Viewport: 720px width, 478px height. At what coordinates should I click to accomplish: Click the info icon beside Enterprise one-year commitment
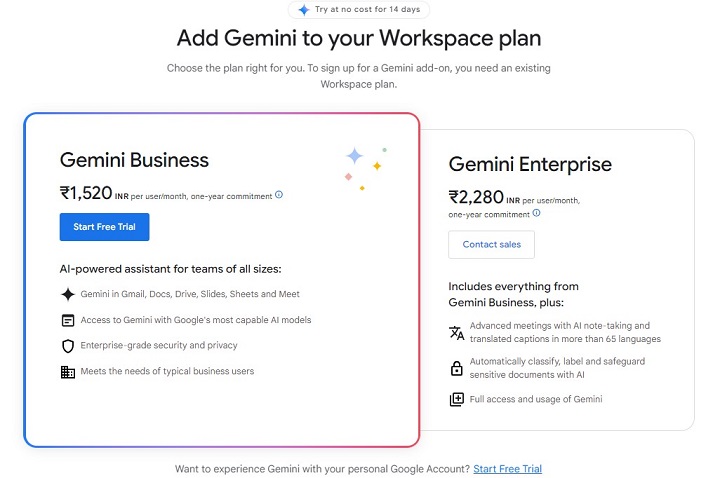[x=537, y=213]
